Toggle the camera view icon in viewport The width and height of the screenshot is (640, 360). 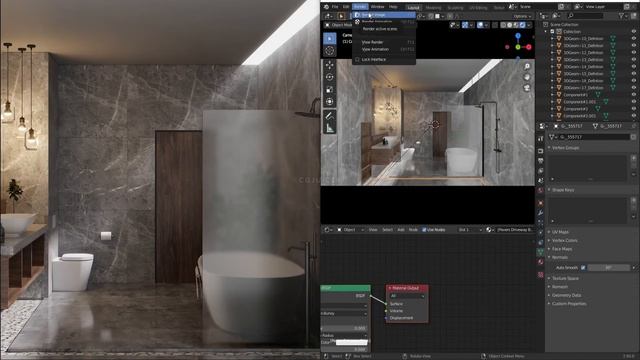coord(527,87)
